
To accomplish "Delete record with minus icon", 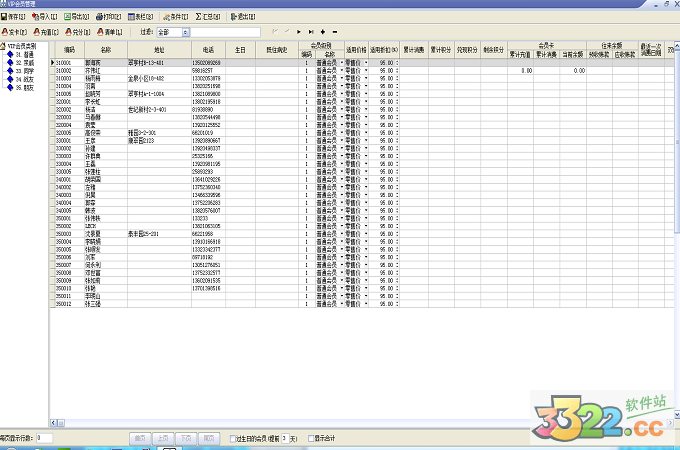I will point(335,32).
